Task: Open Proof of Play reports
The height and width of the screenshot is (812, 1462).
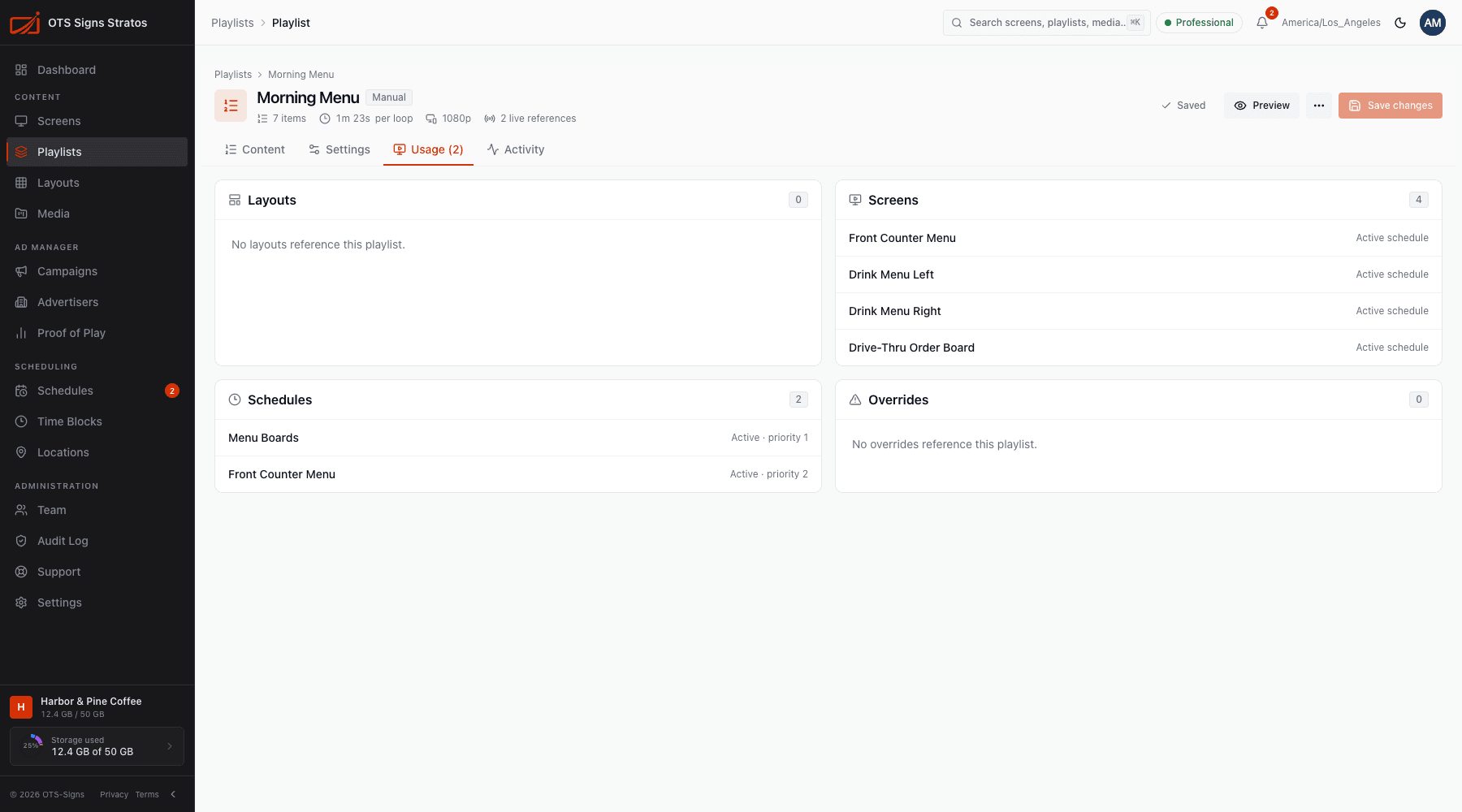Action: [x=97, y=333]
